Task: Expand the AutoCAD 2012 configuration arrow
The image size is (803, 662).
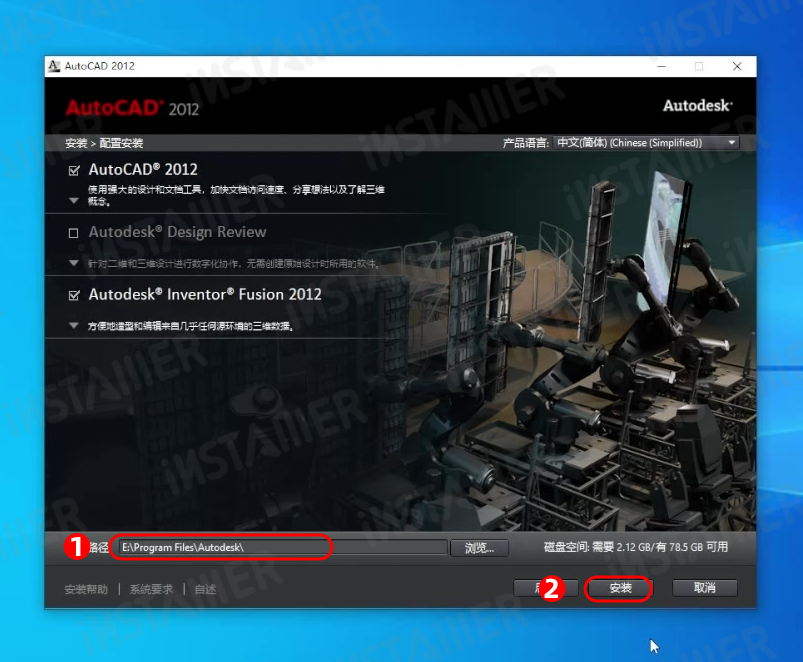Action: pos(74,201)
